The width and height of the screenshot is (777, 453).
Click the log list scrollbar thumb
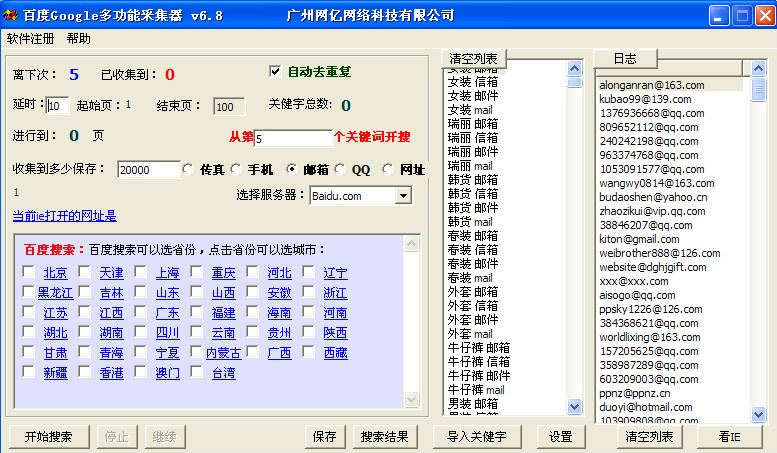pyautogui.click(x=758, y=89)
